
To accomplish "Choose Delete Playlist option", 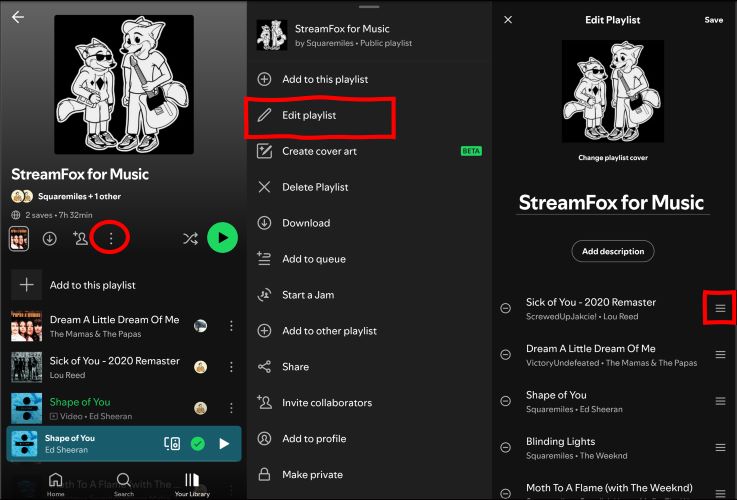I will [x=369, y=187].
